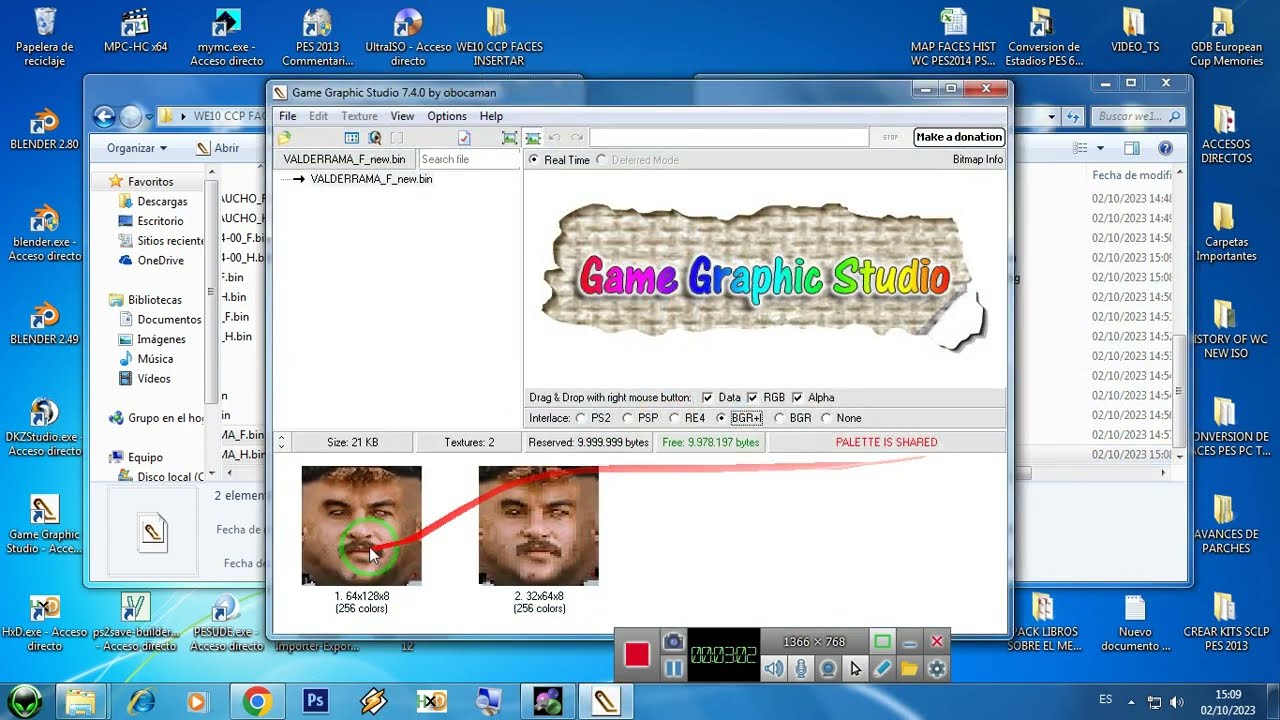Image resolution: width=1280 pixels, height=720 pixels.
Task: Toggle cursor capture in the recorder bar
Action: [x=855, y=669]
